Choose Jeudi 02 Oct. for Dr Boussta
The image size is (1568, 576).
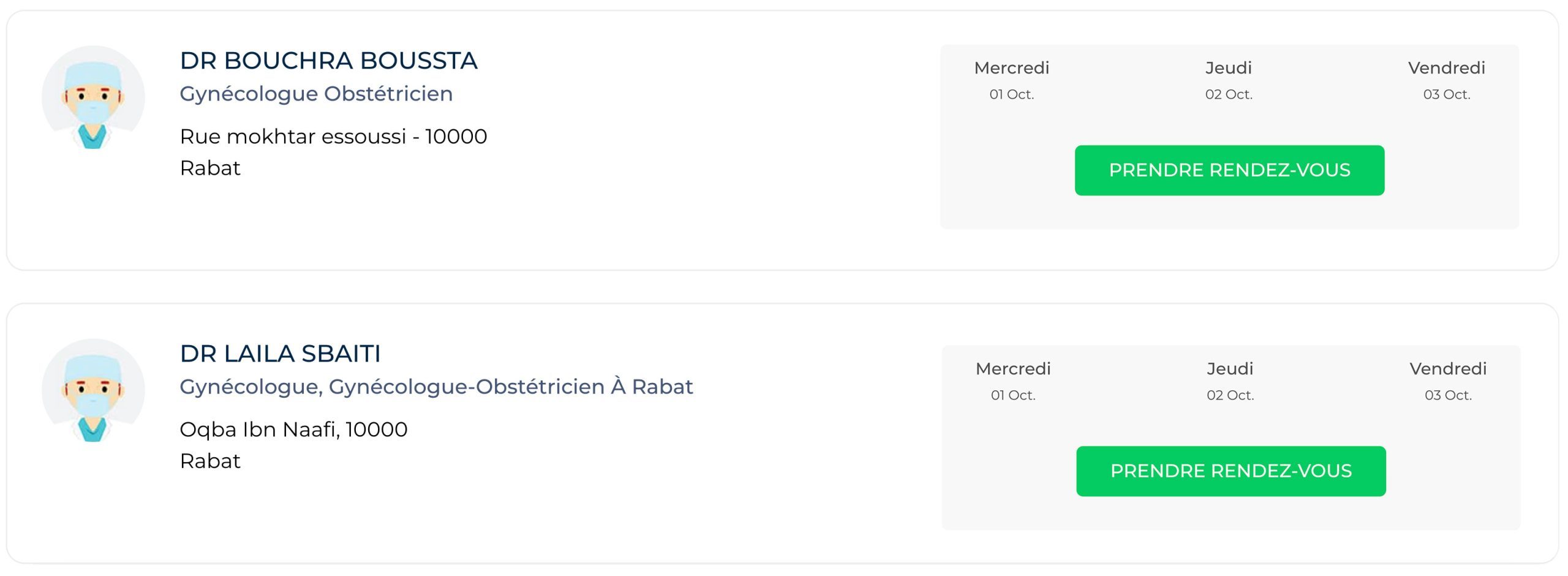click(1228, 80)
